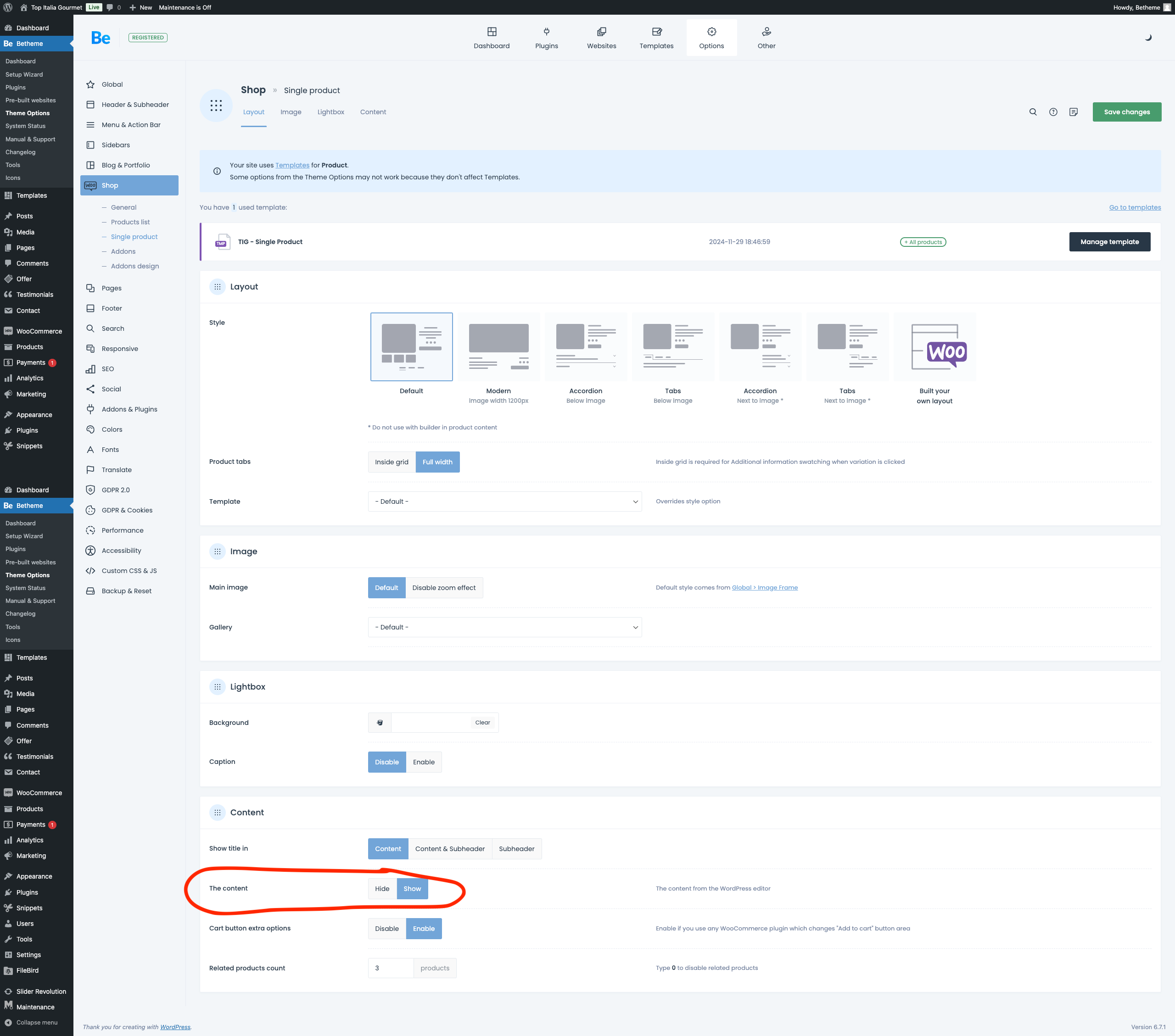
Task: Click the Custom CSS & JS code icon
Action: (90, 571)
